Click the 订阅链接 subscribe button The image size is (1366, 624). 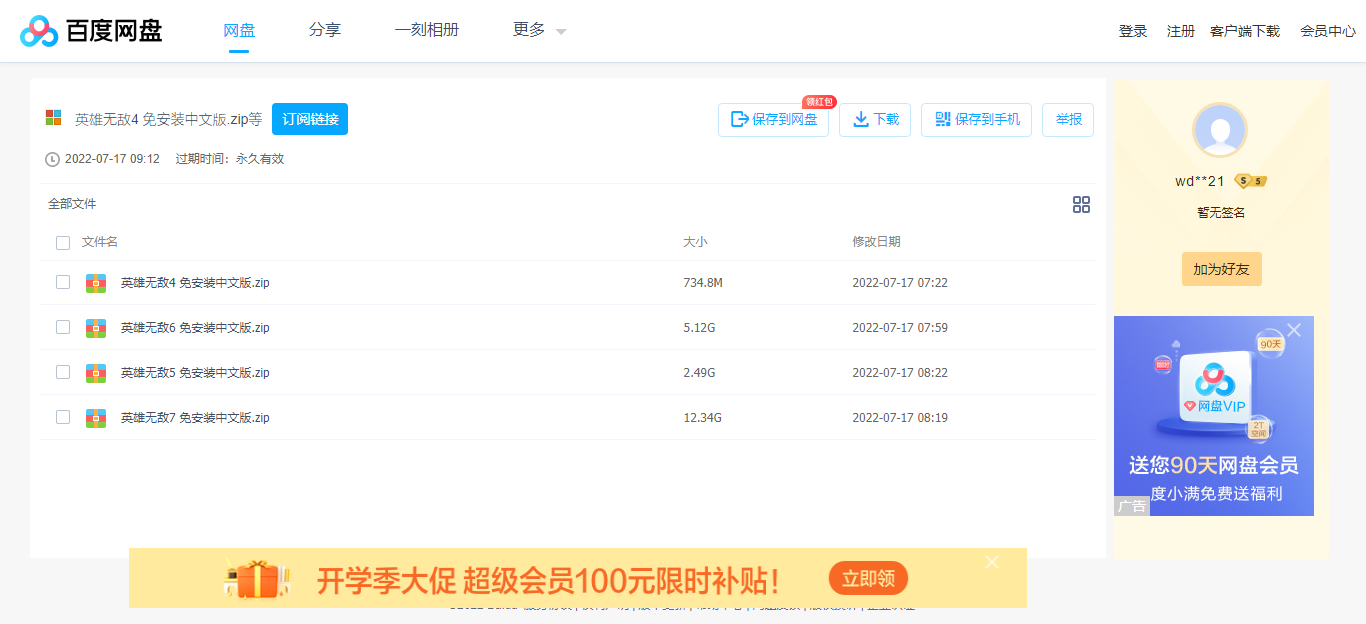click(310, 118)
